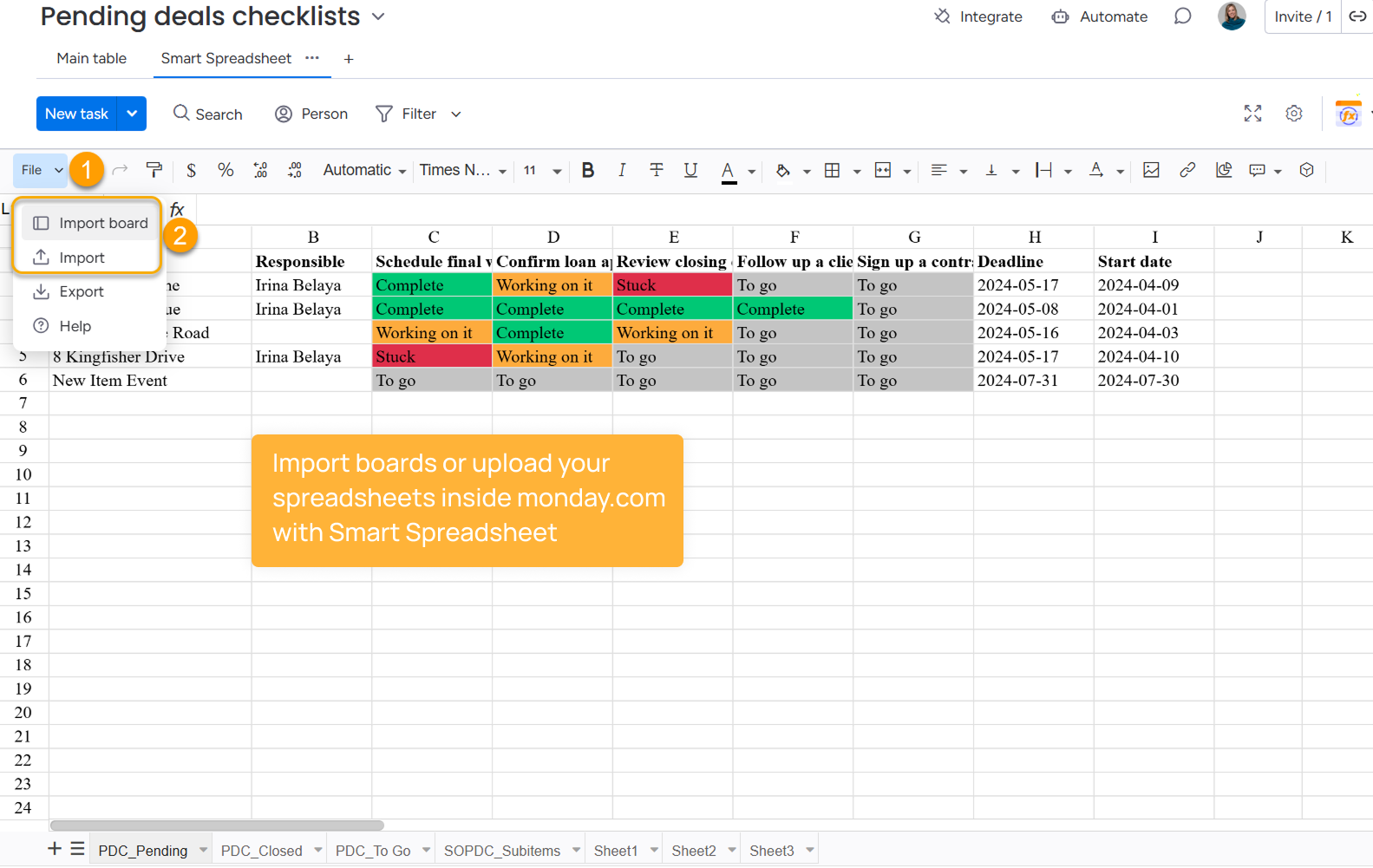The image size is (1373, 868).
Task: Select the paint format tool
Action: (x=154, y=170)
